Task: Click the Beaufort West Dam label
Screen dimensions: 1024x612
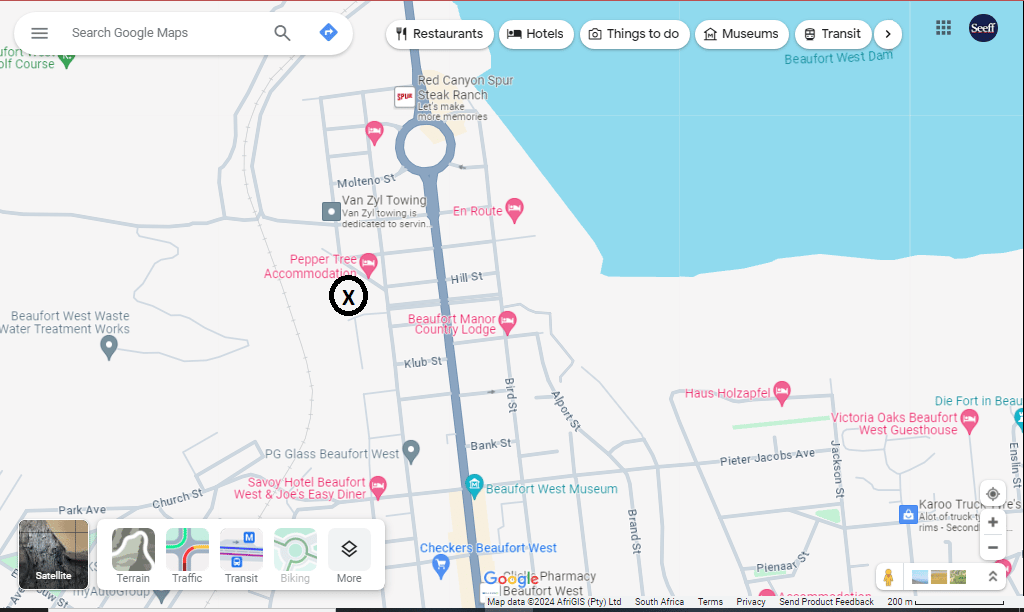Action: tap(839, 57)
